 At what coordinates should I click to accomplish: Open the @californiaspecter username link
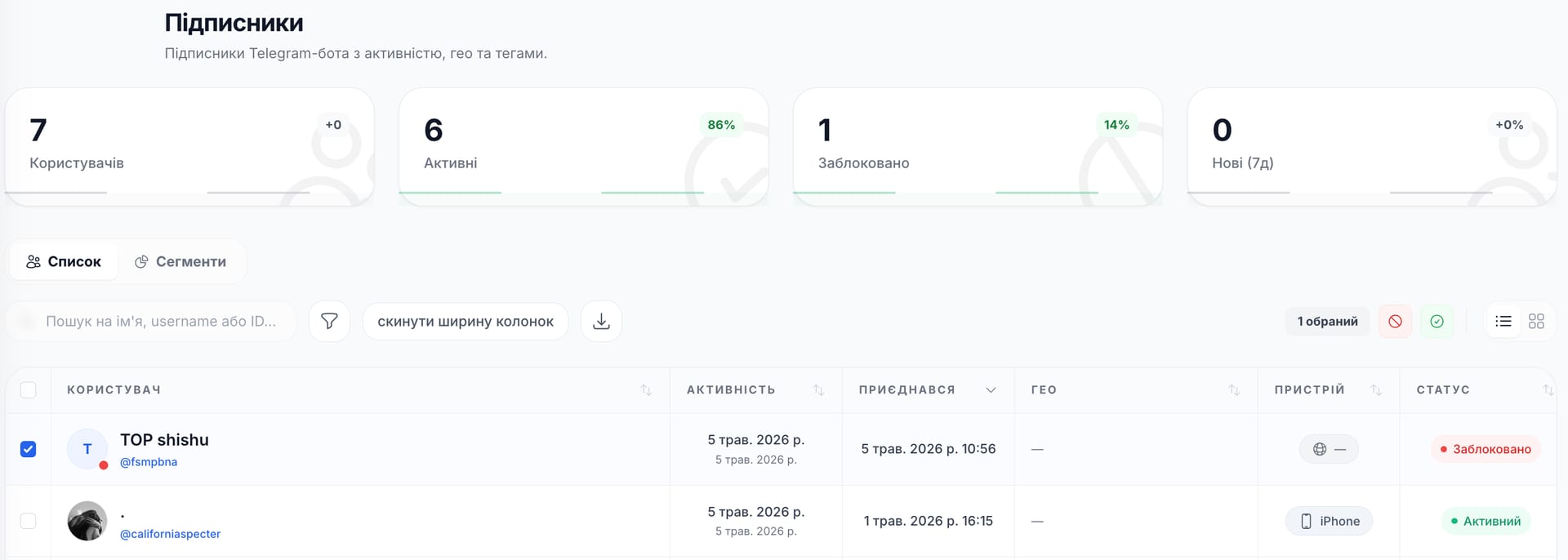(x=170, y=534)
